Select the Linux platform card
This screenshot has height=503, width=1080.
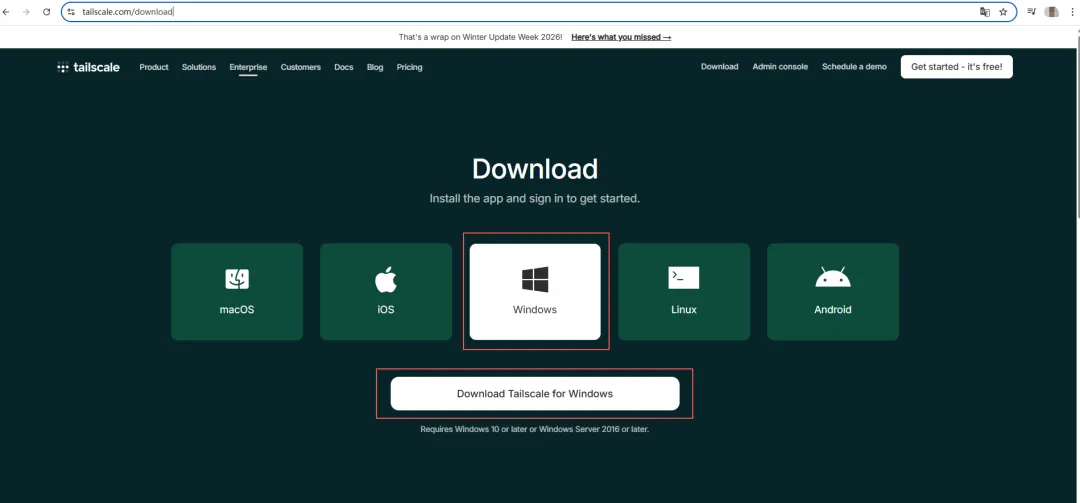(684, 291)
